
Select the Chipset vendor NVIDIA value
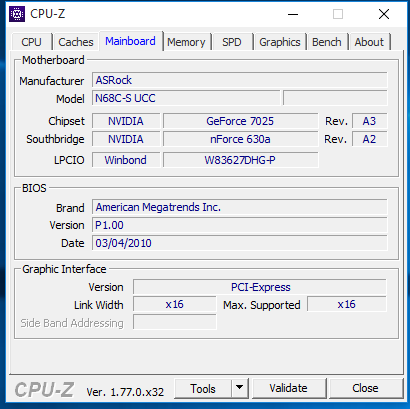point(126,121)
